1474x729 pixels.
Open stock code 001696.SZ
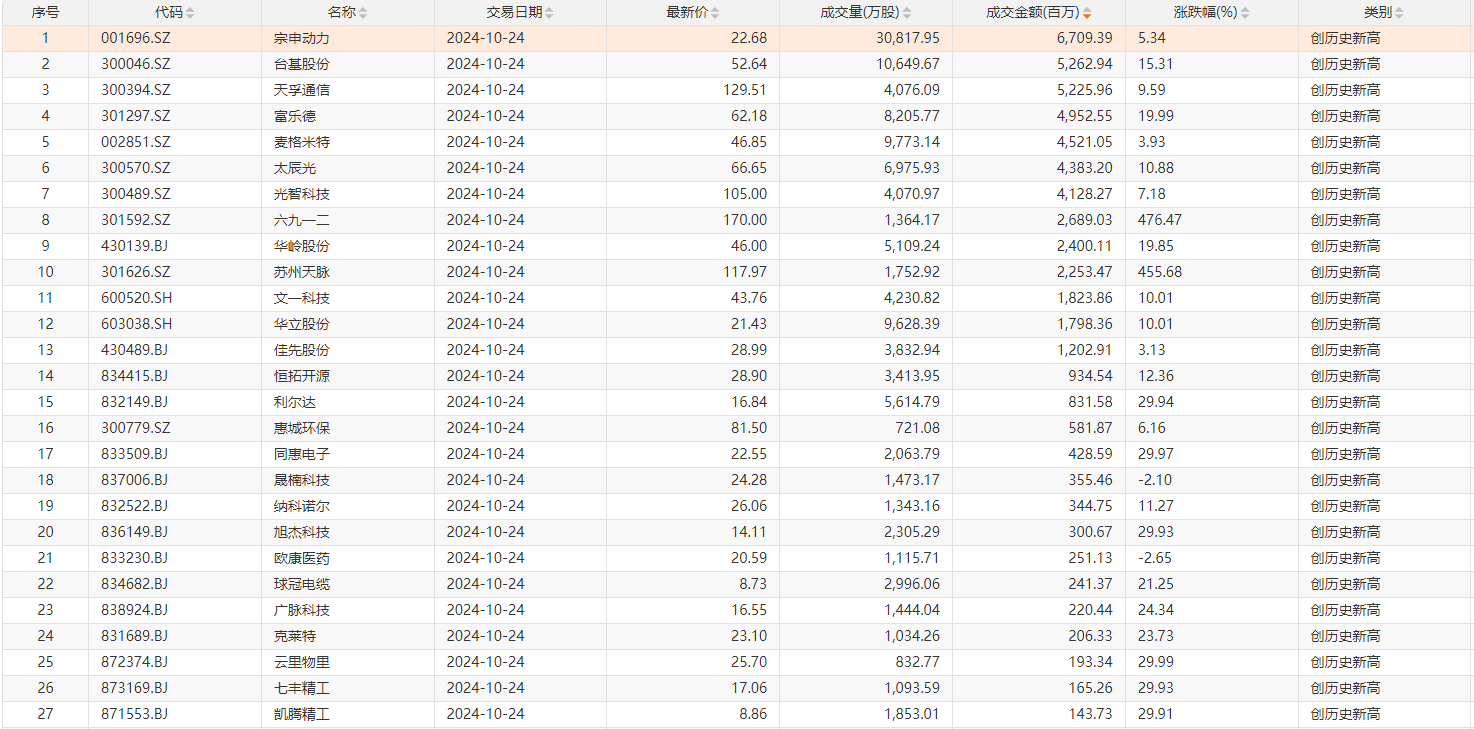pos(136,38)
